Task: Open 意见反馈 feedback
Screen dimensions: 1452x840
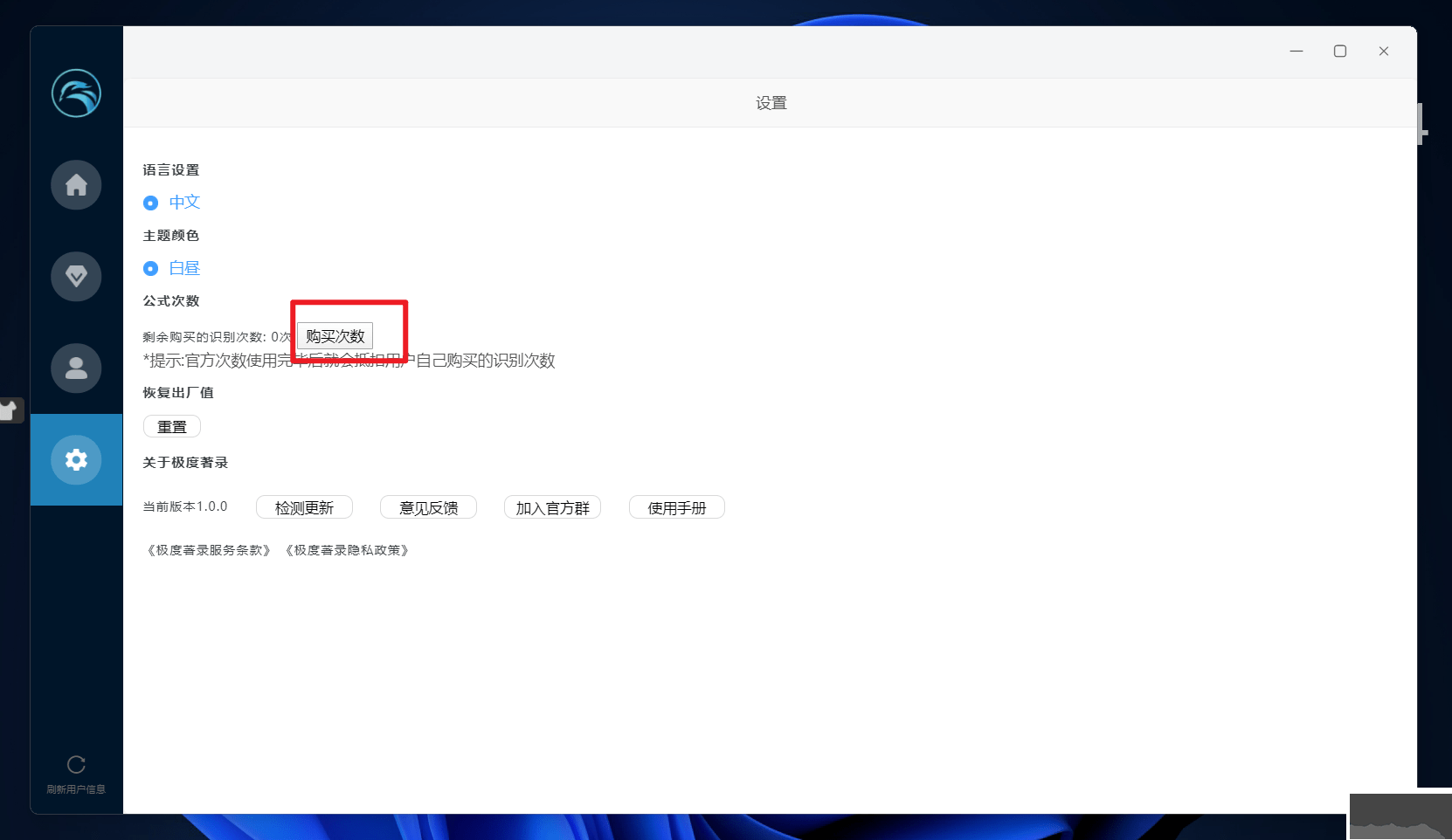Action: point(428,507)
